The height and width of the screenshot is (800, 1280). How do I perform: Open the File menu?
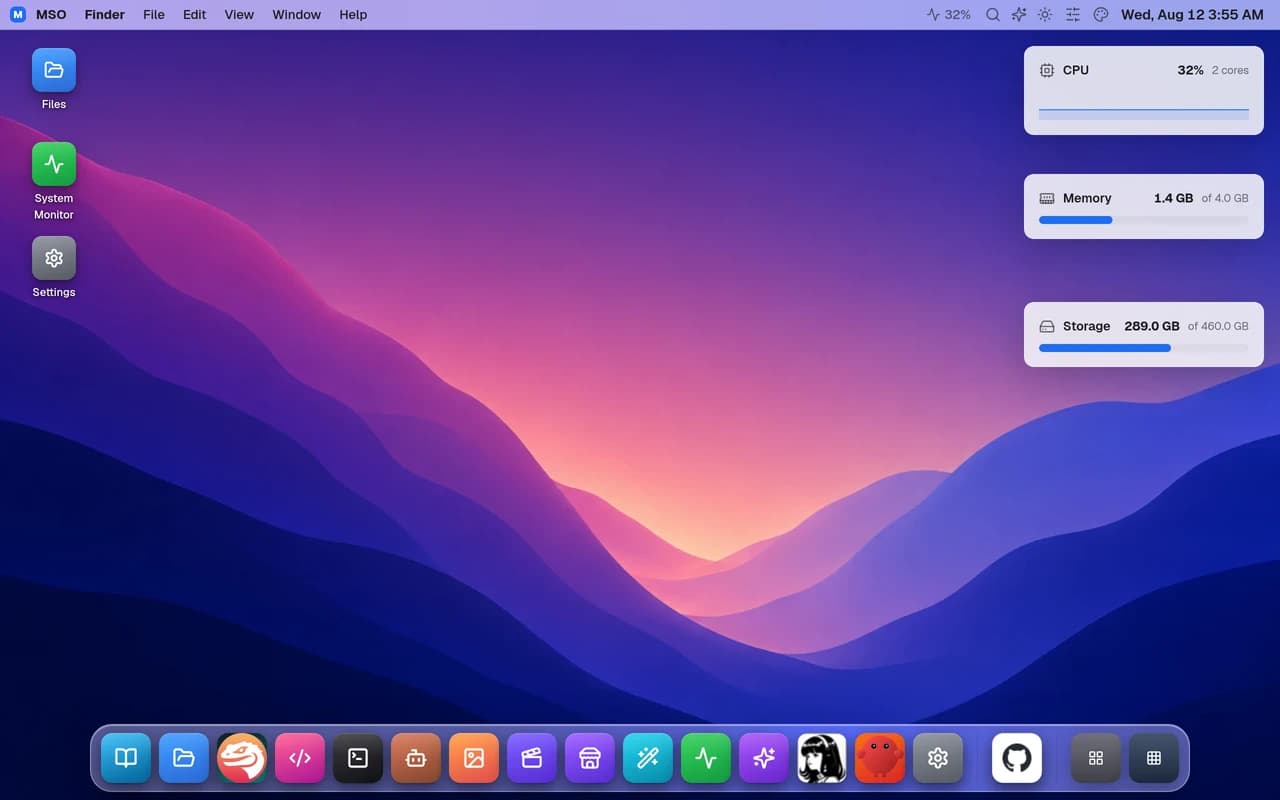[x=154, y=15]
